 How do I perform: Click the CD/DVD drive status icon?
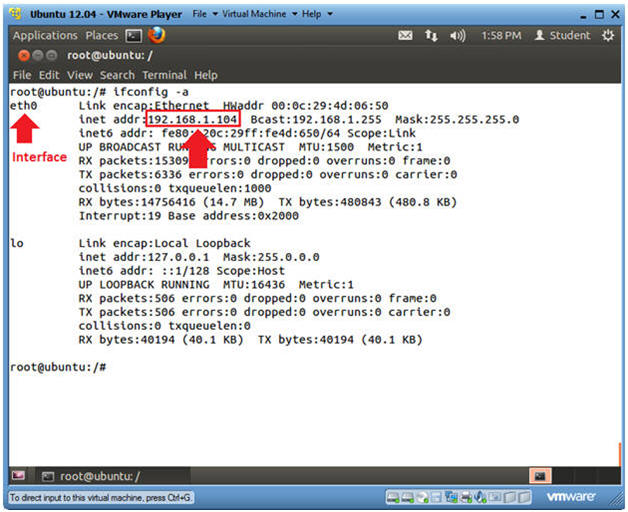(422, 497)
